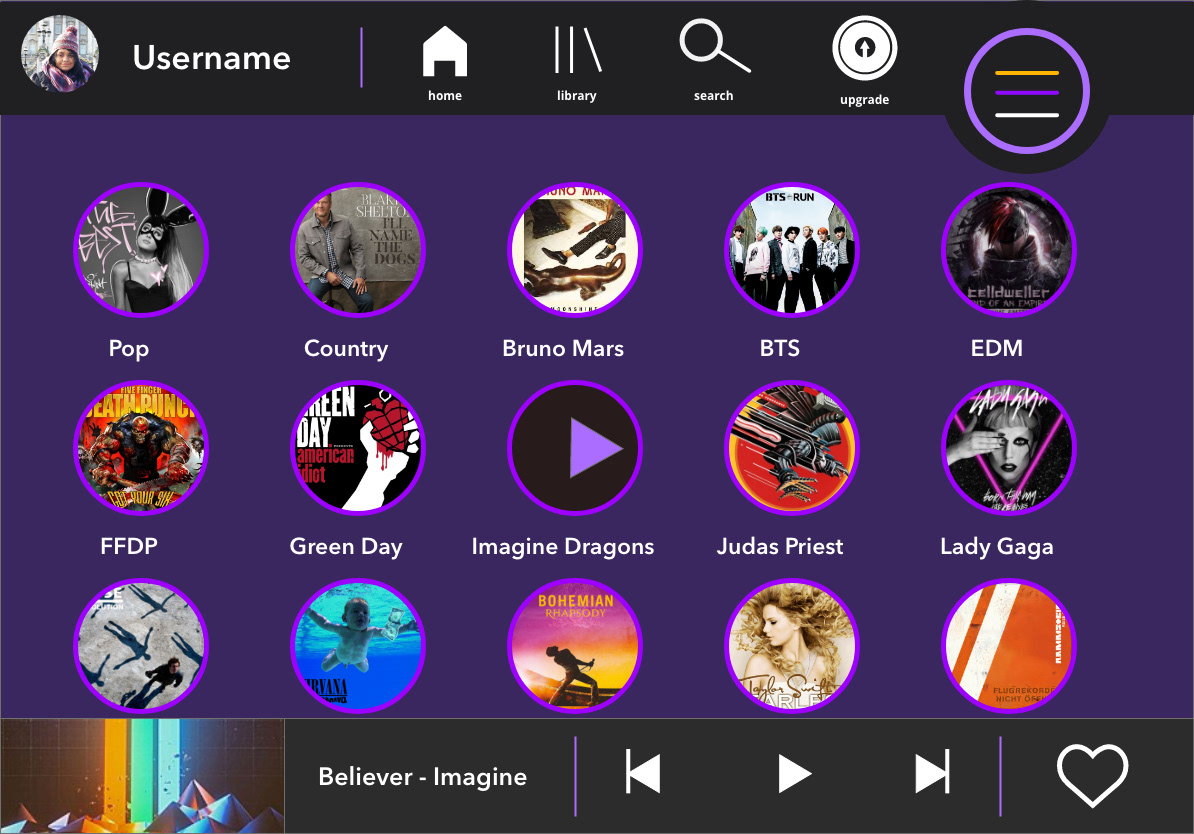Open the FFDP album cover
The height and width of the screenshot is (834, 1194).
click(141, 448)
